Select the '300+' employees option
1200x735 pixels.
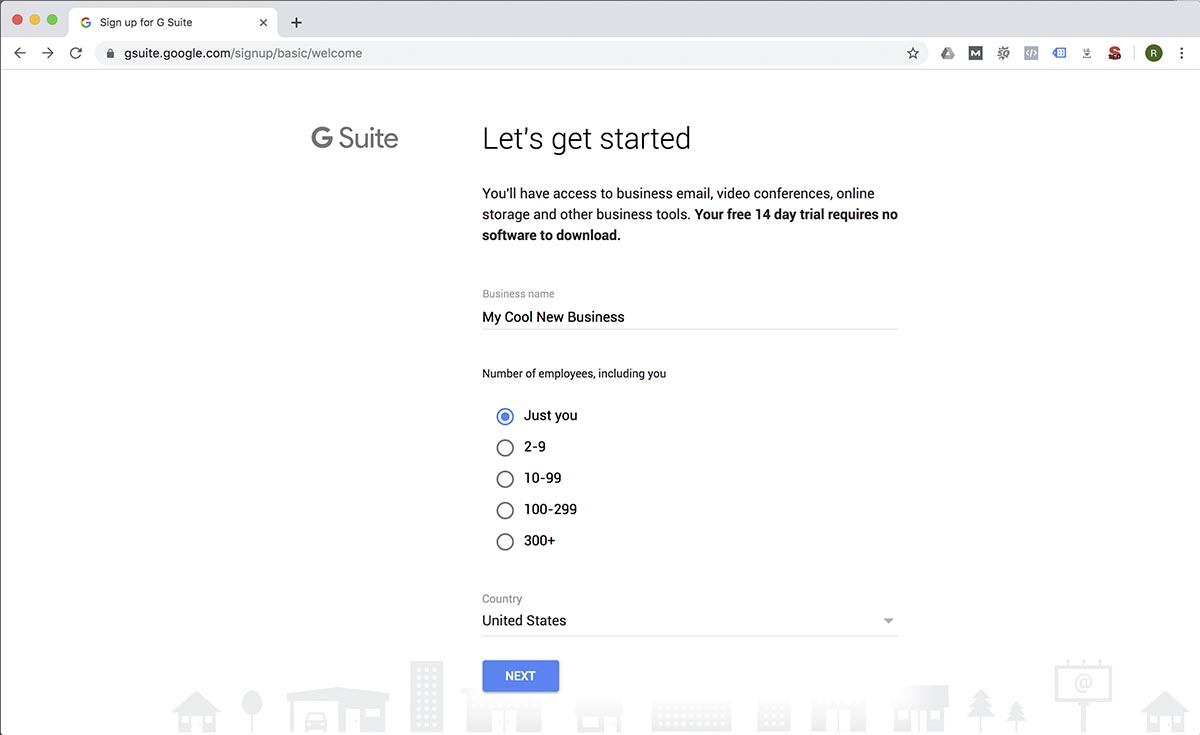pos(505,541)
